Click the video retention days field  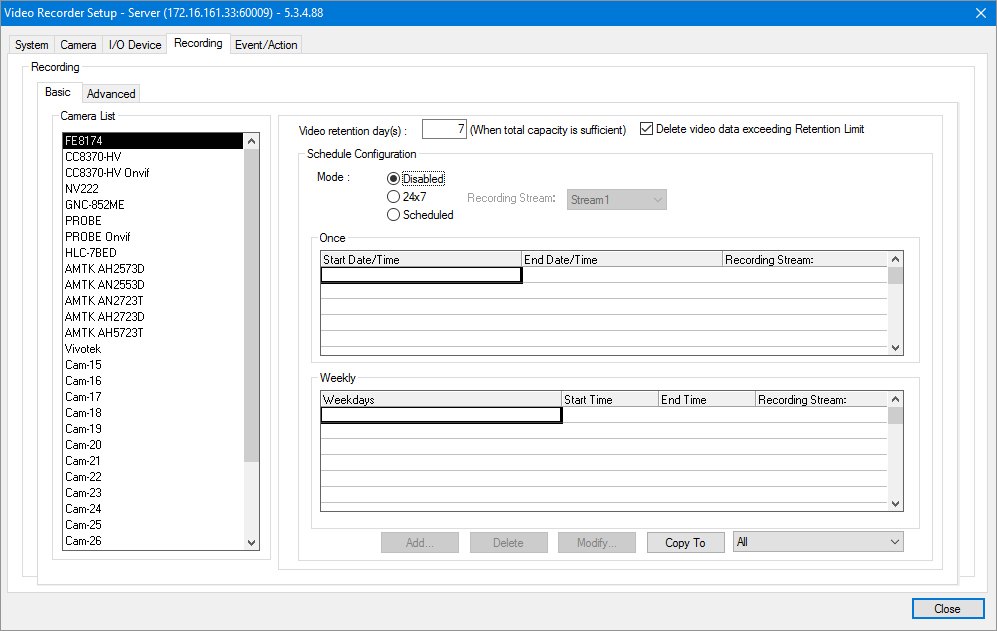tap(444, 129)
